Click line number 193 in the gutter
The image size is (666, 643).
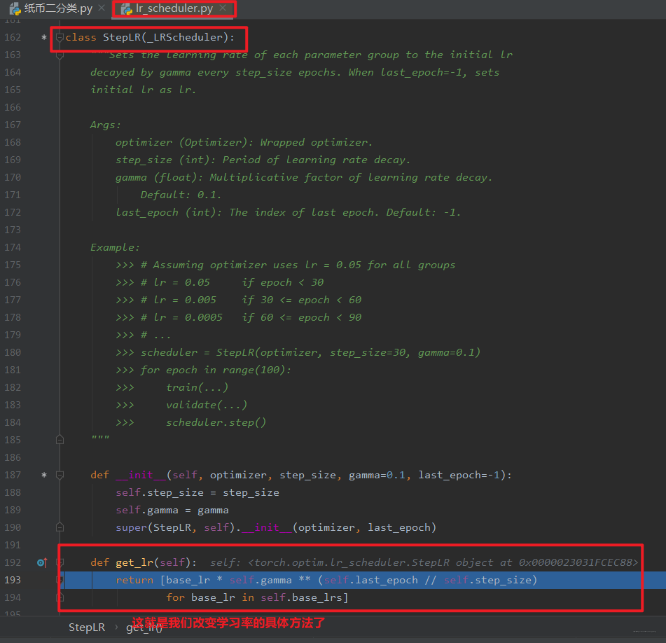click(12, 580)
